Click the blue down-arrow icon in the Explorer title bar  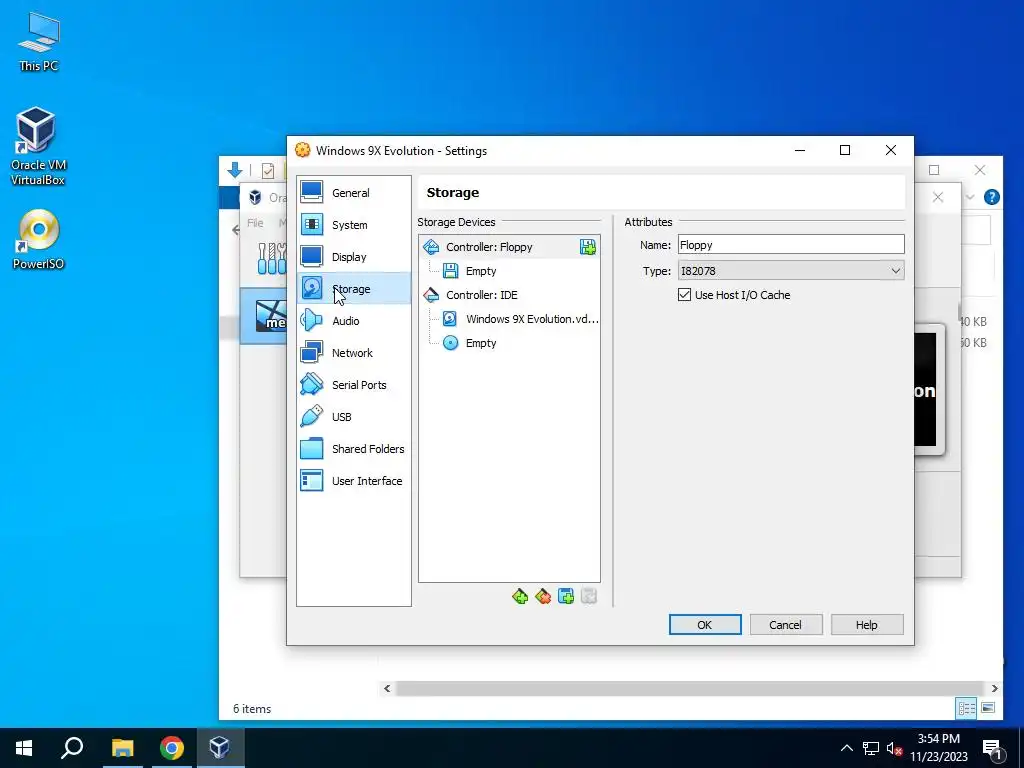235,170
